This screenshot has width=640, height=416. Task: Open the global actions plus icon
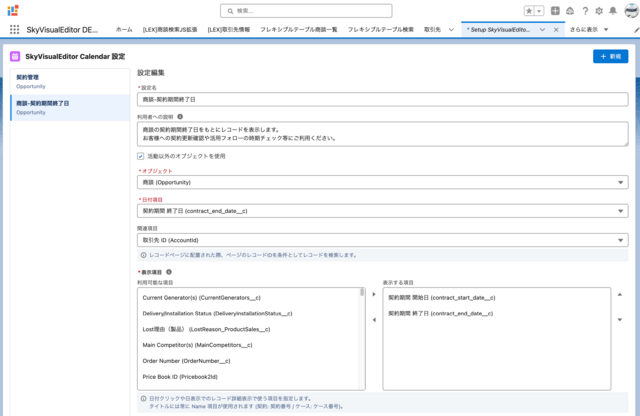tap(555, 11)
